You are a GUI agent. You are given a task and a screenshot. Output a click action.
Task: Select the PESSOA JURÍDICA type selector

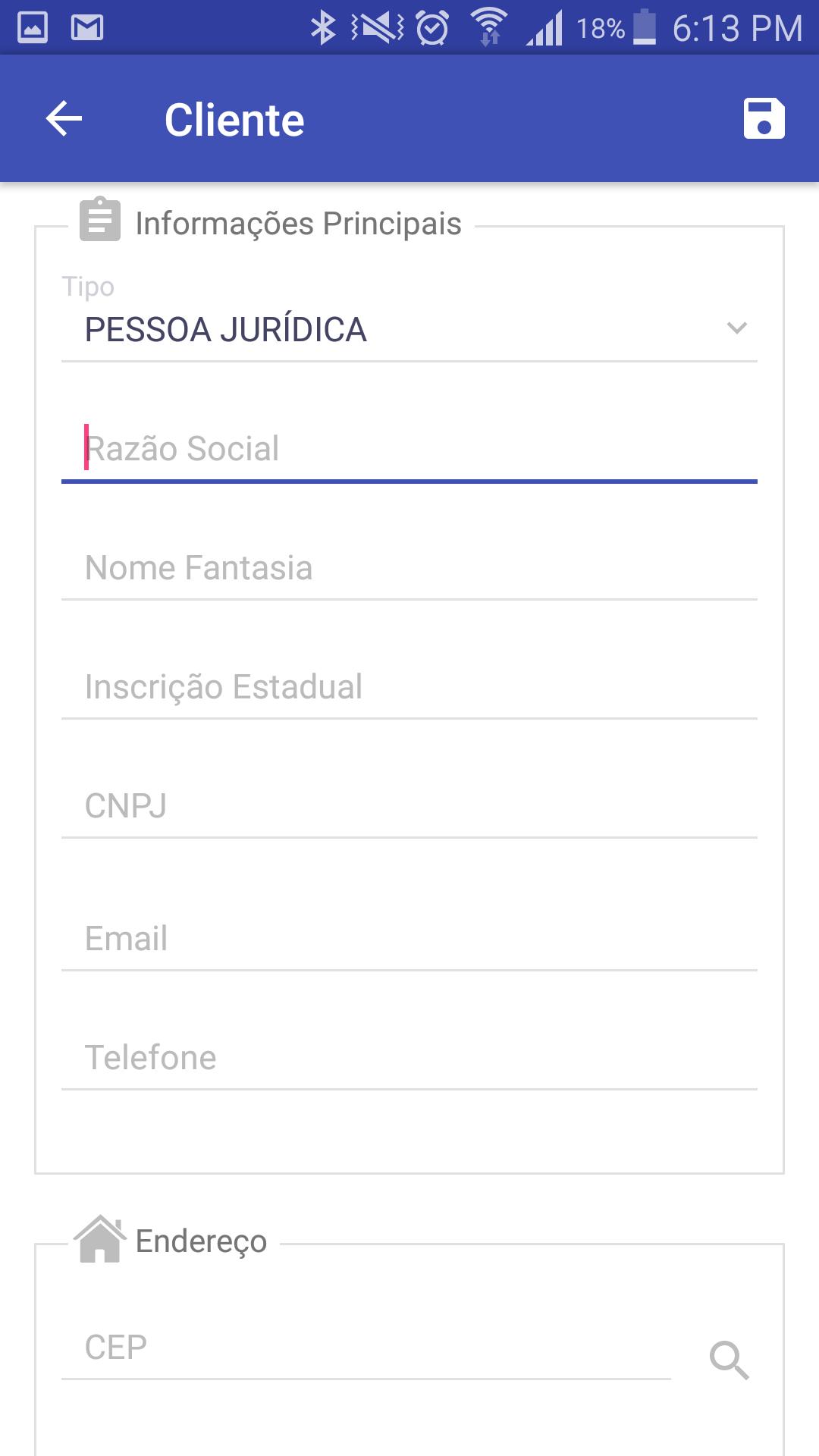(x=409, y=330)
